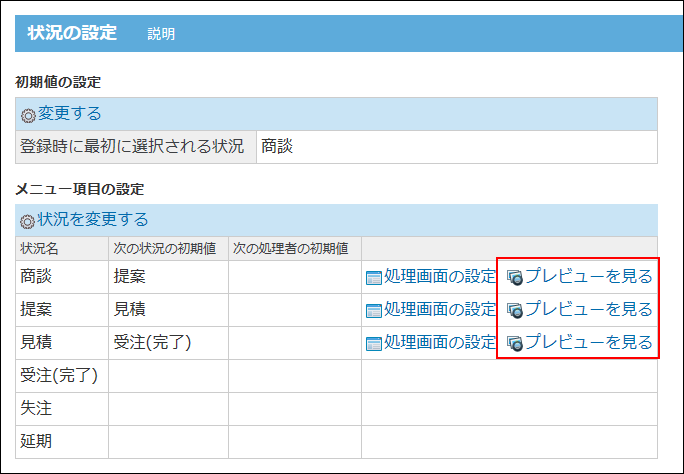Open プレビューを見る for 商談
684x474 pixels.
[x=588, y=276]
